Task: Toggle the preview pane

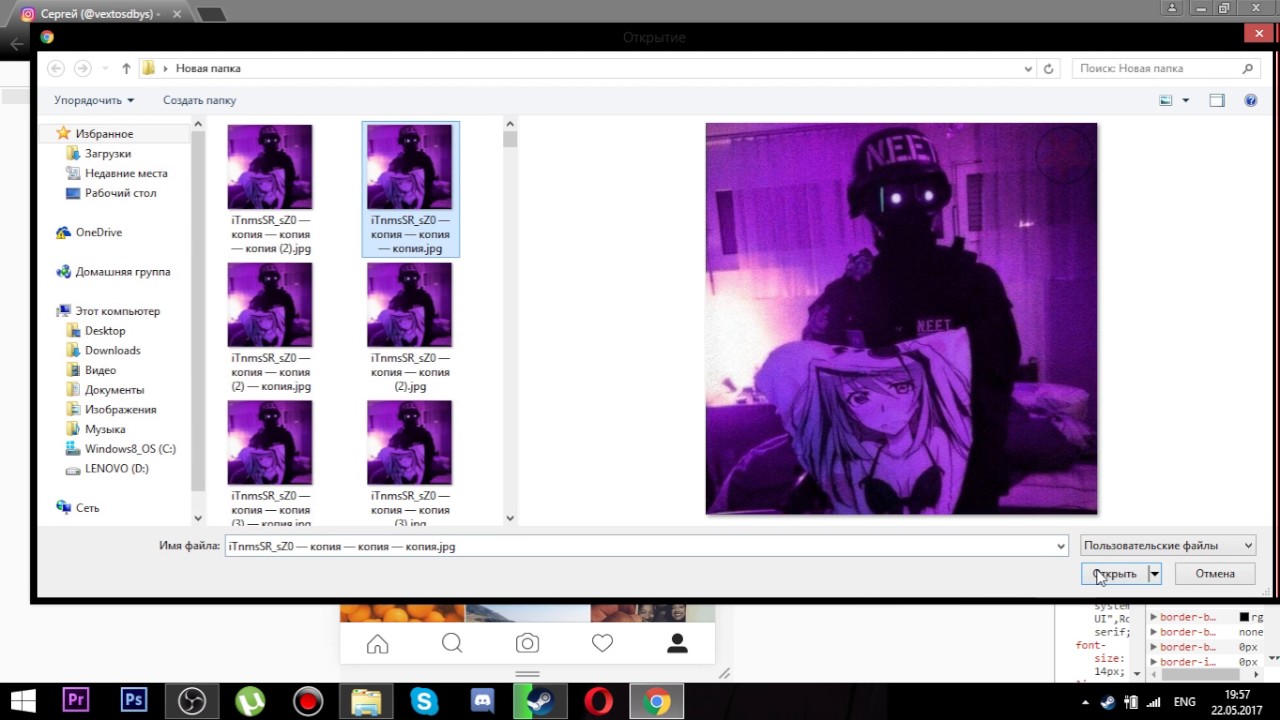Action: [1217, 100]
